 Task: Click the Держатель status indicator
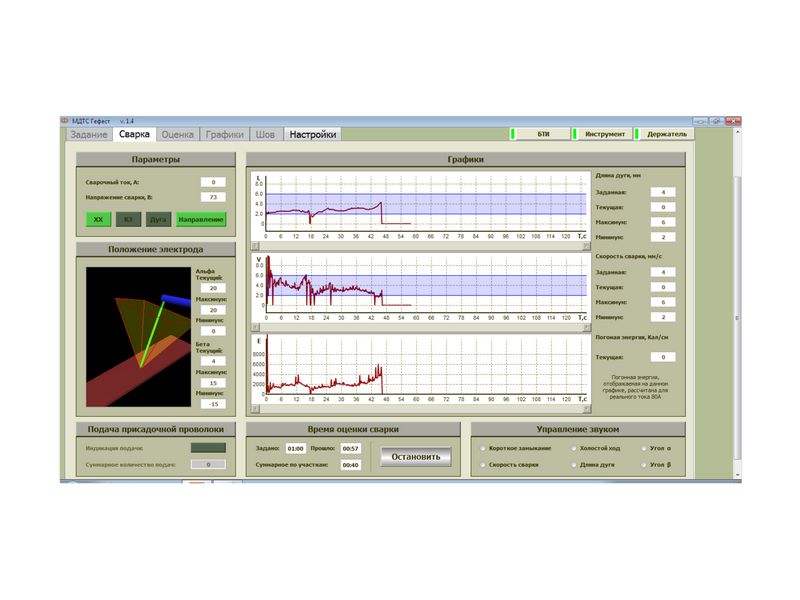(x=667, y=134)
